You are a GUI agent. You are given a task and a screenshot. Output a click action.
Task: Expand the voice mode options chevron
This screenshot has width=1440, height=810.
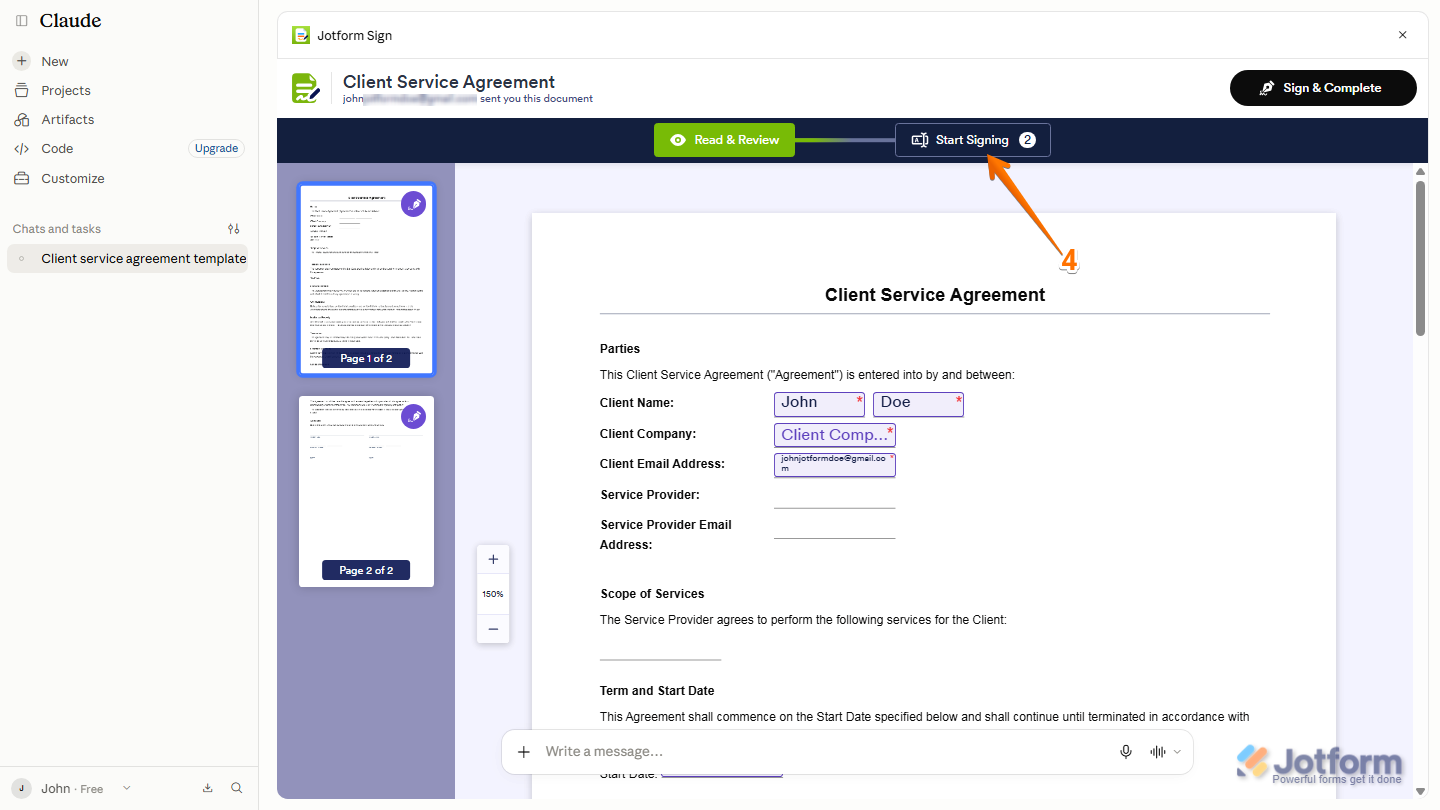(1177, 752)
